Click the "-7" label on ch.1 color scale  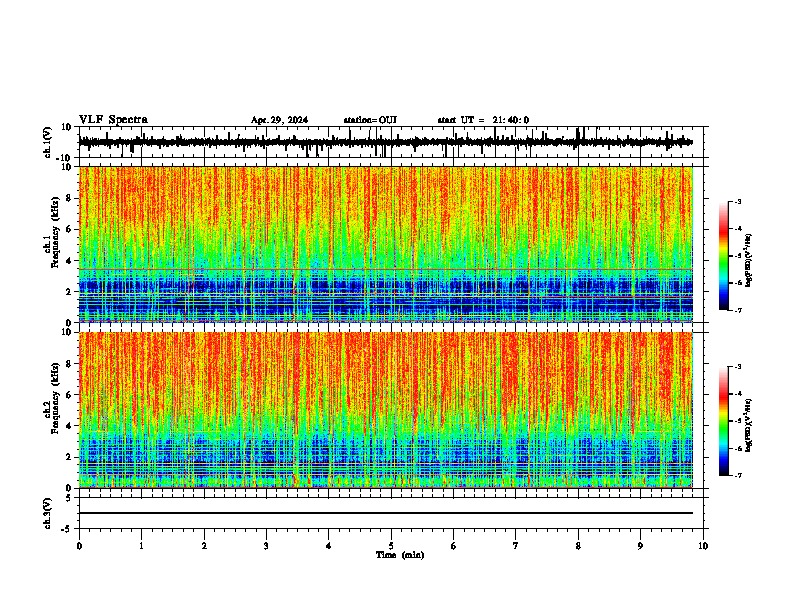click(737, 310)
